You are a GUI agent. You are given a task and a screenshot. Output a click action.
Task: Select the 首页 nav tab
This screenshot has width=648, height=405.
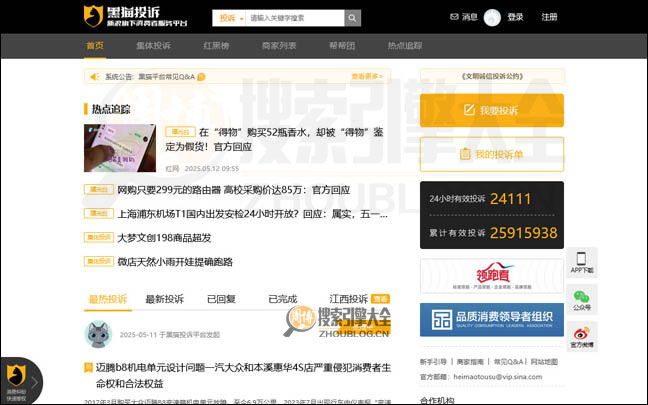pyautogui.click(x=95, y=45)
